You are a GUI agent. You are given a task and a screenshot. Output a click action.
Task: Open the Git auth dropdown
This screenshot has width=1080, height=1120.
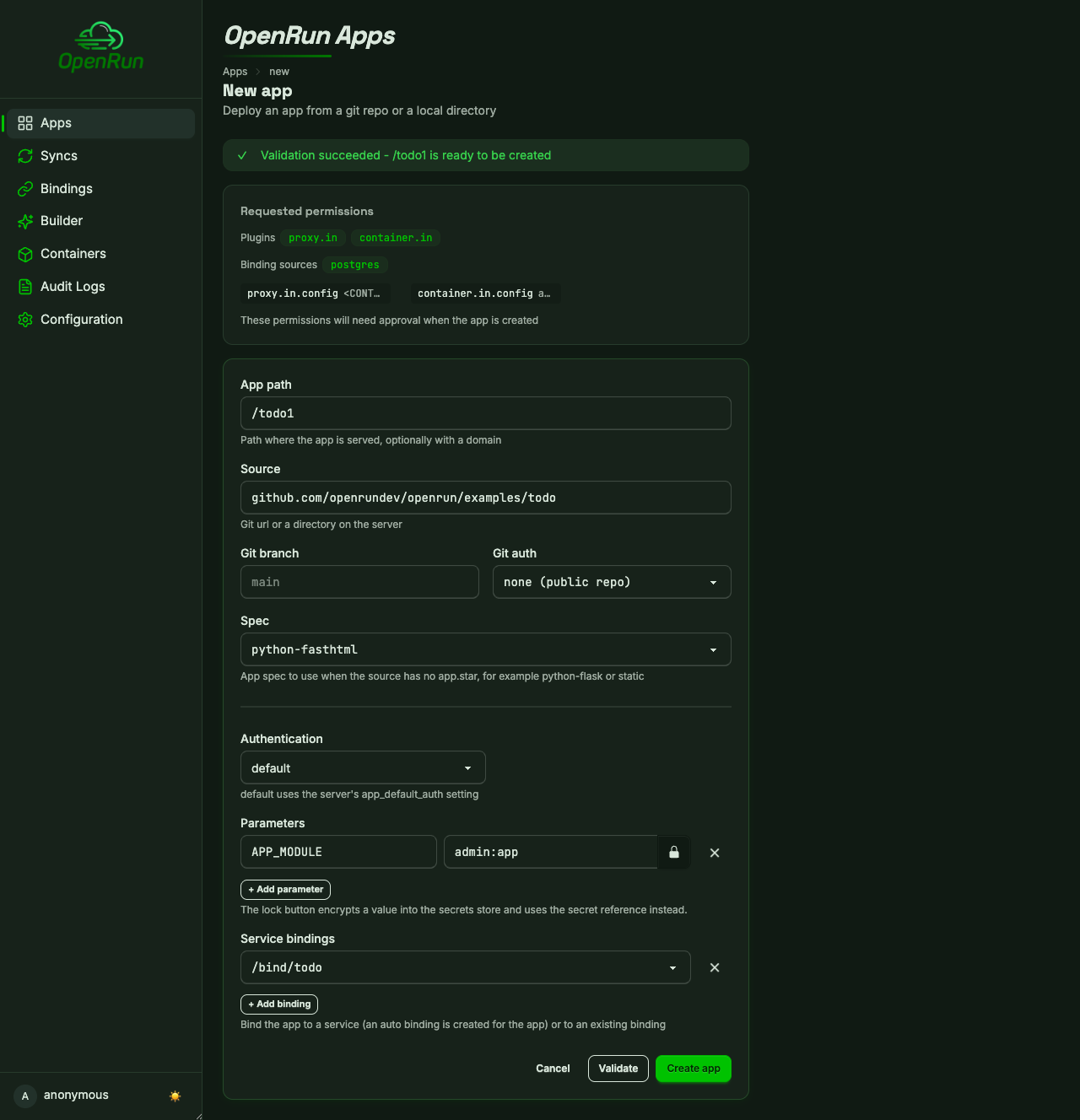pos(612,582)
